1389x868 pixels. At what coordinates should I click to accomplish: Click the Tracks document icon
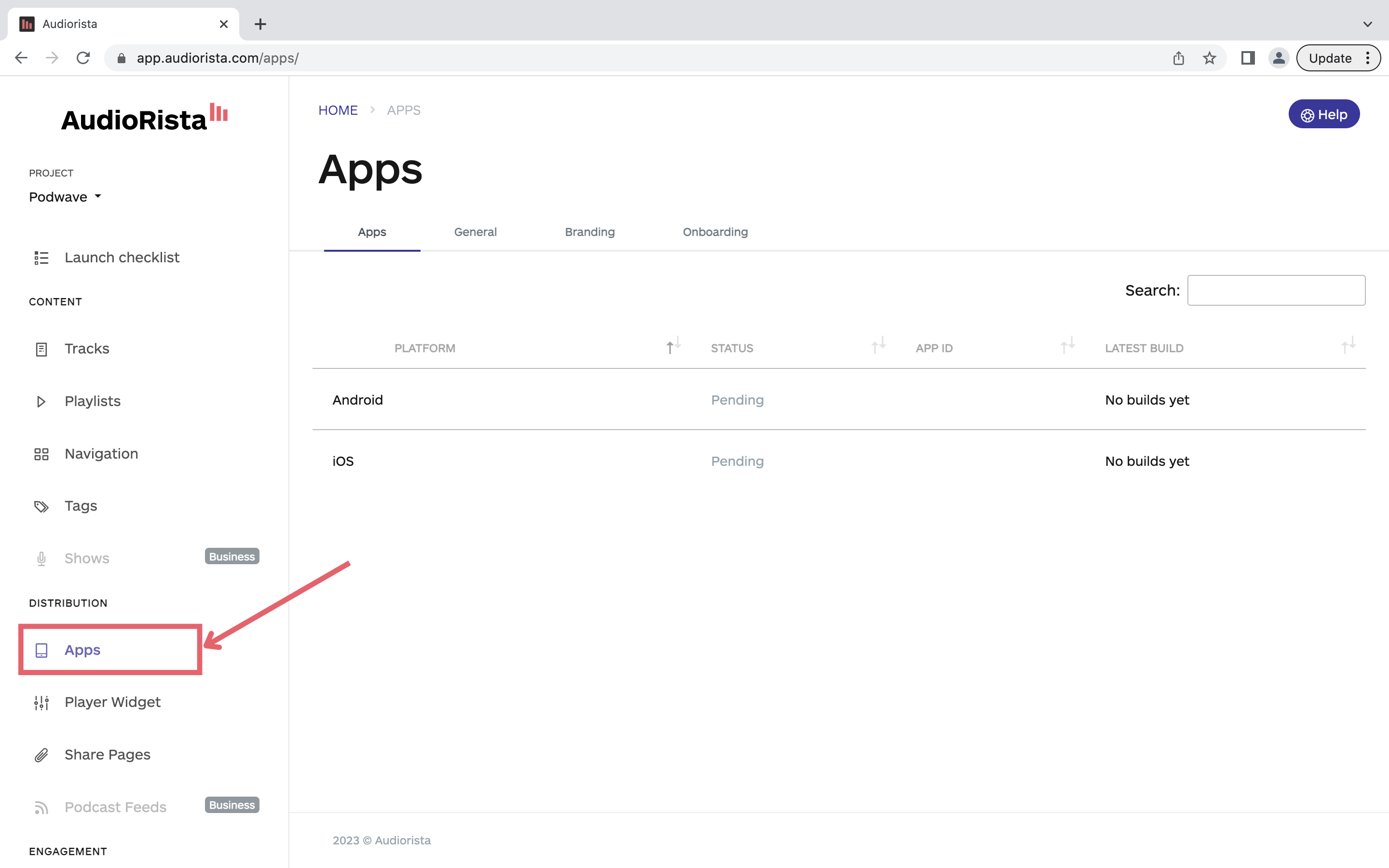pos(41,349)
